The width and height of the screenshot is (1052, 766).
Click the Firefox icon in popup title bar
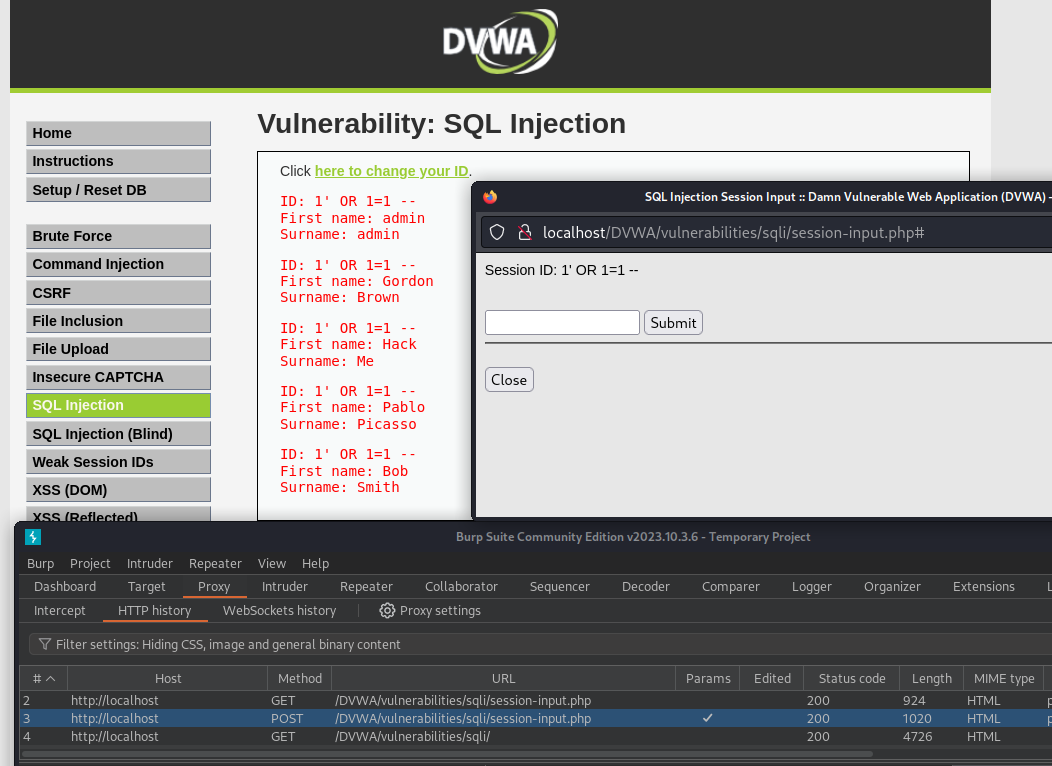point(490,197)
